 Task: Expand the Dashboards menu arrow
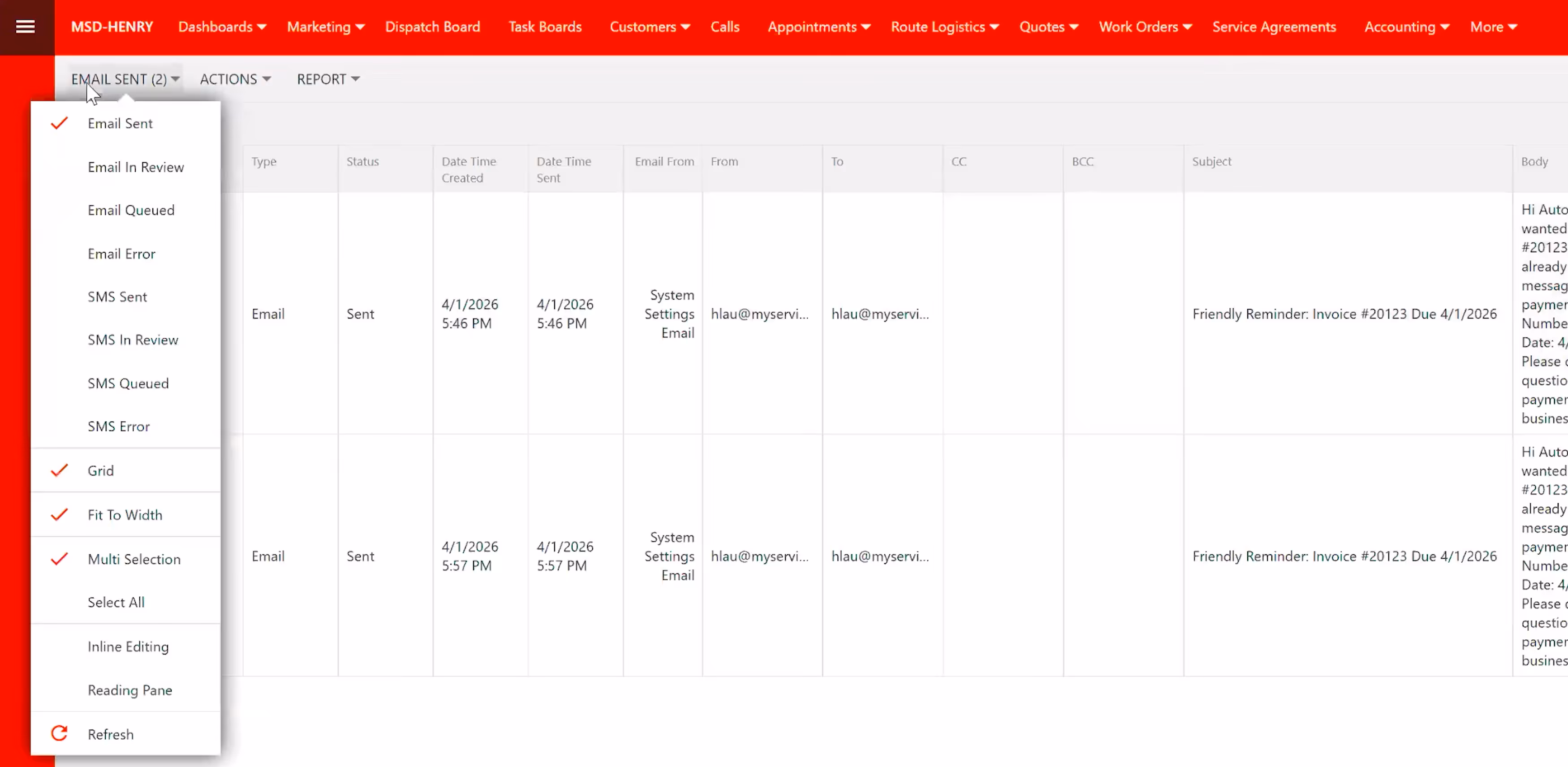262,27
